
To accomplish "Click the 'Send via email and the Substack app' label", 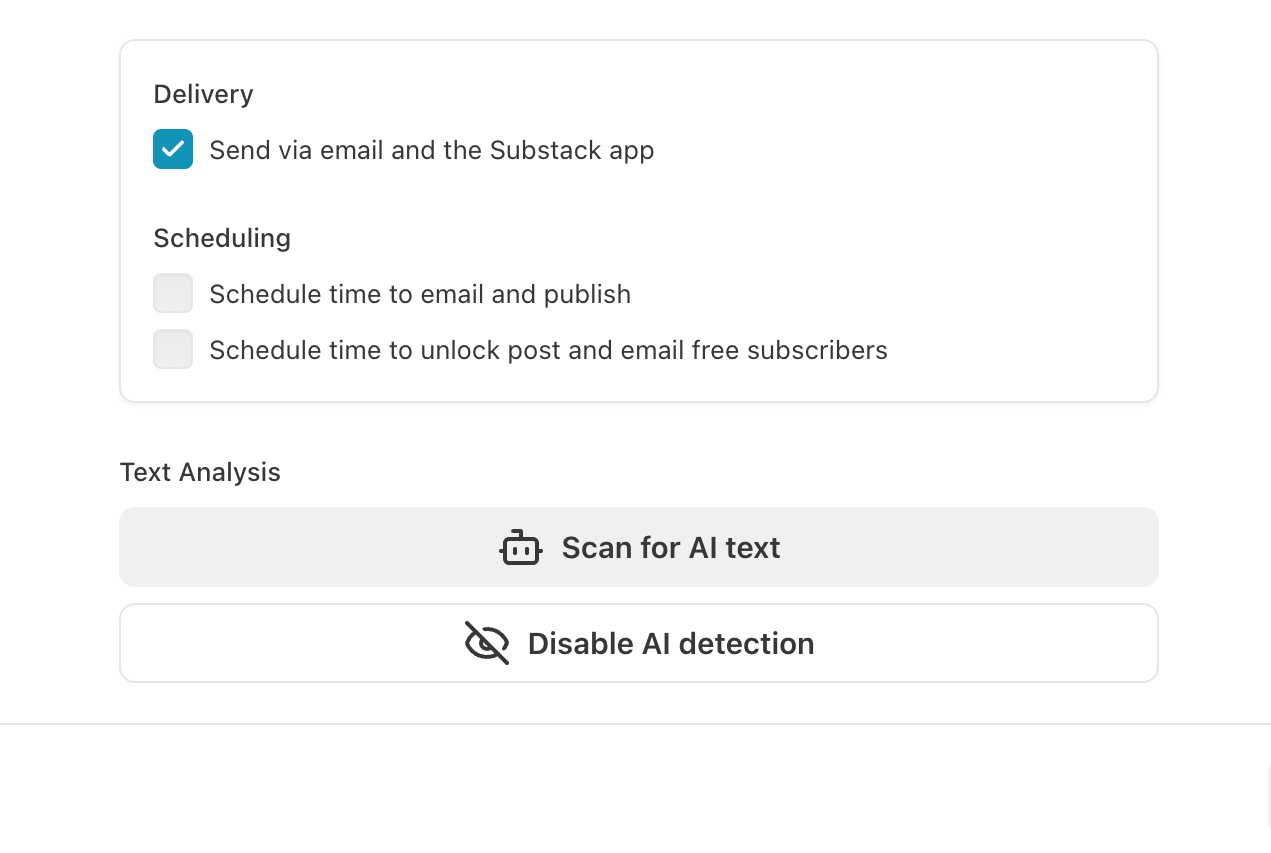I will pyautogui.click(x=432, y=150).
